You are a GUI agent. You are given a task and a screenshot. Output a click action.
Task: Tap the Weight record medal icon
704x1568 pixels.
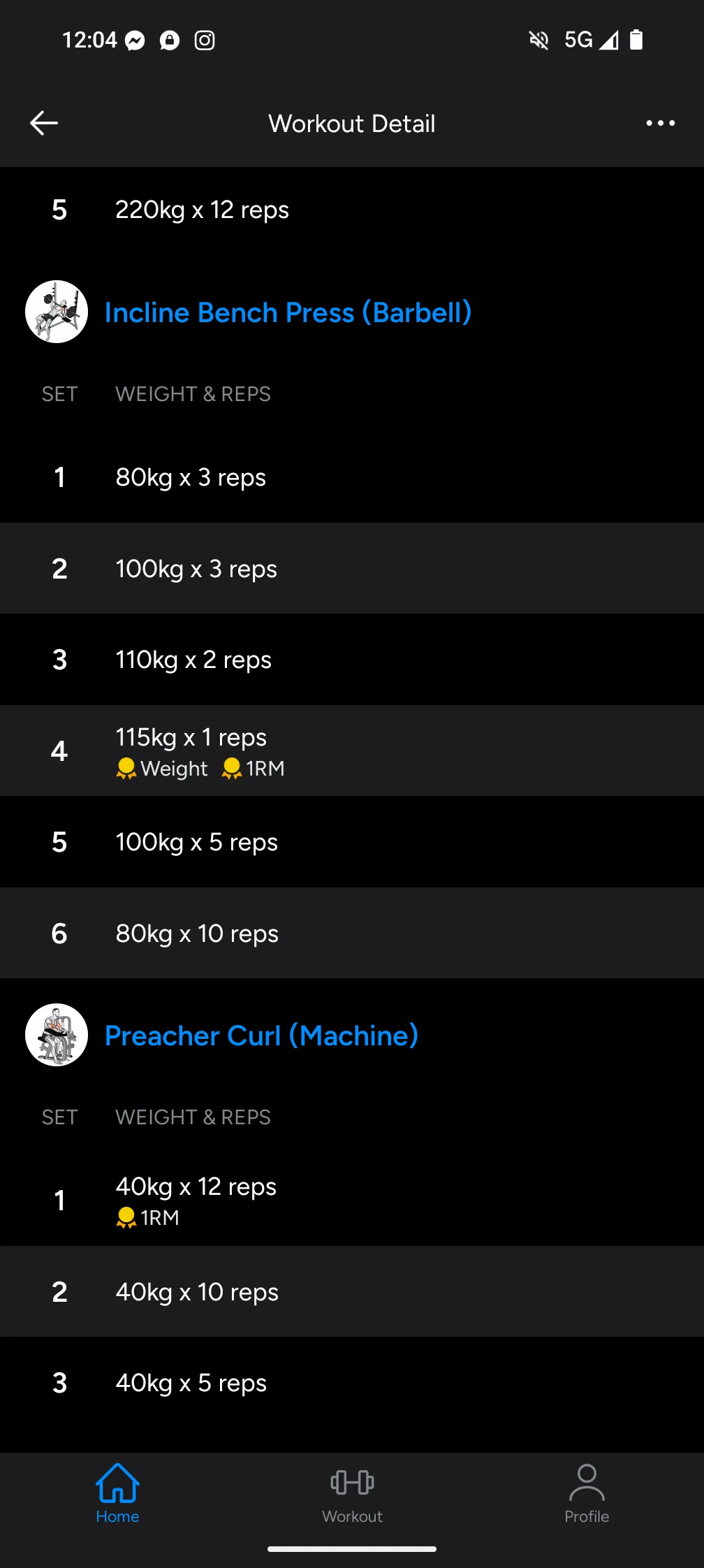click(x=126, y=769)
